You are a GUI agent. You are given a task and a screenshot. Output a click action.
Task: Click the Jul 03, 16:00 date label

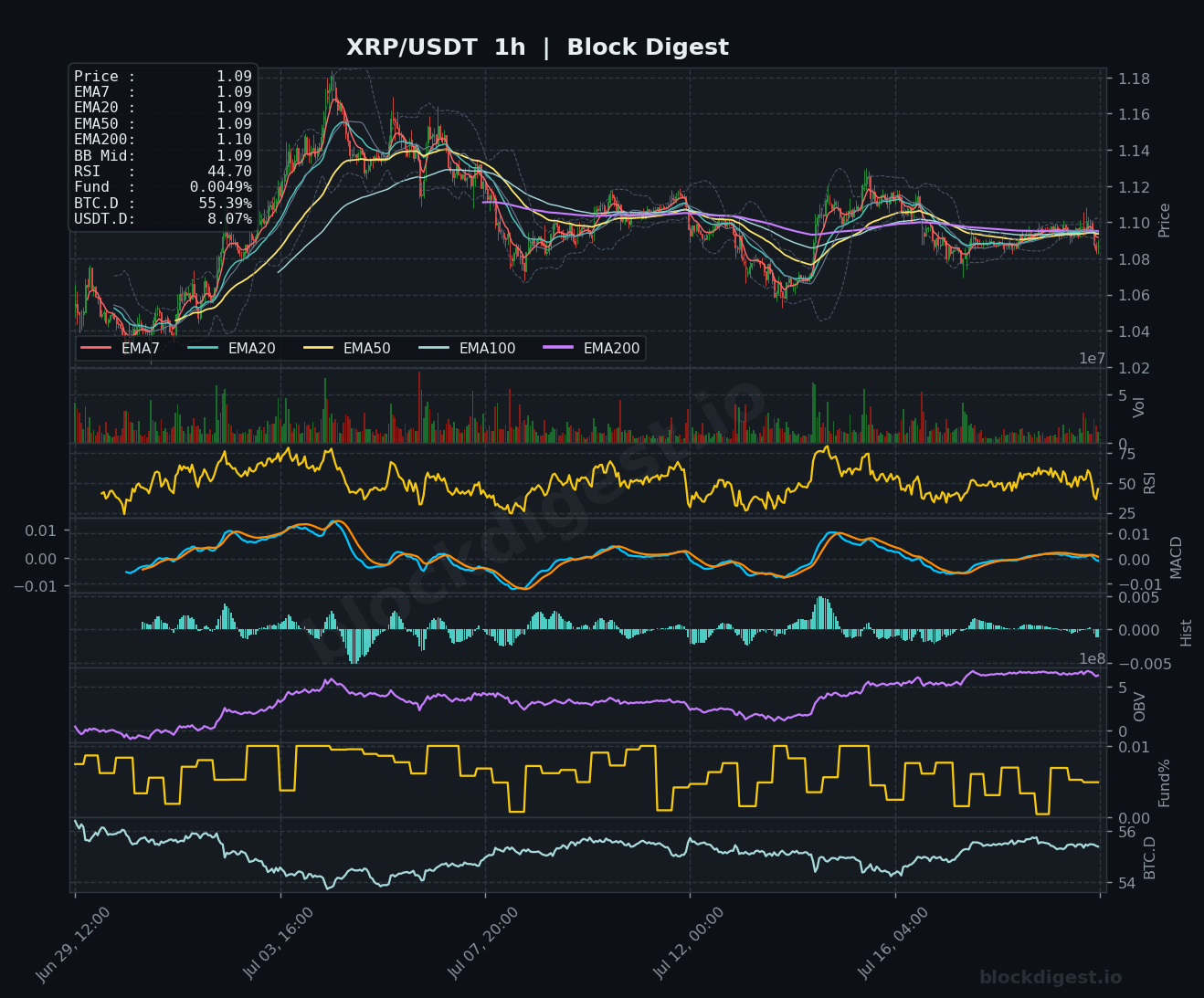tap(279, 944)
